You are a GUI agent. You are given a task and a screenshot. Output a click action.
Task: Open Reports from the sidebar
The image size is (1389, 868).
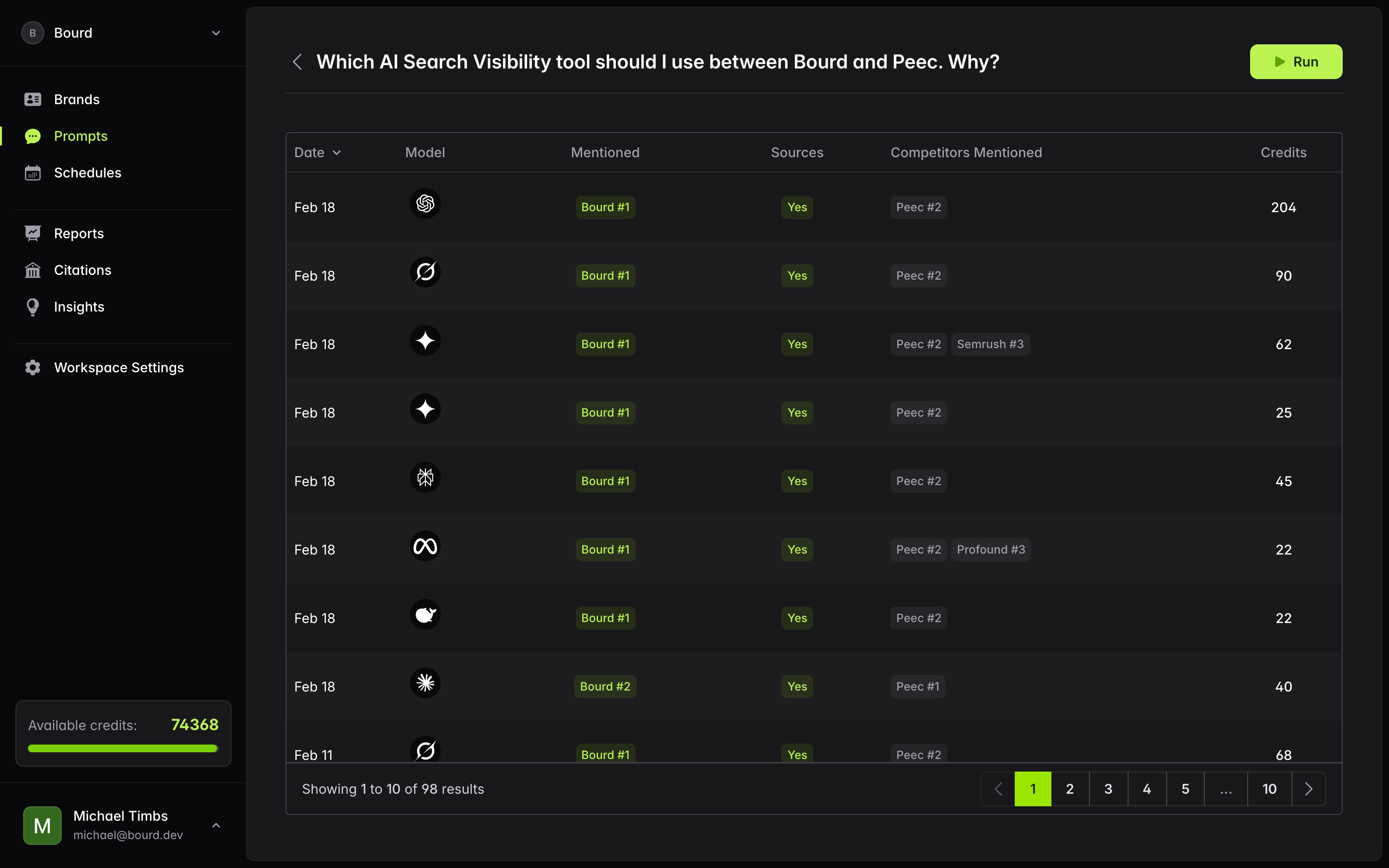coord(79,233)
